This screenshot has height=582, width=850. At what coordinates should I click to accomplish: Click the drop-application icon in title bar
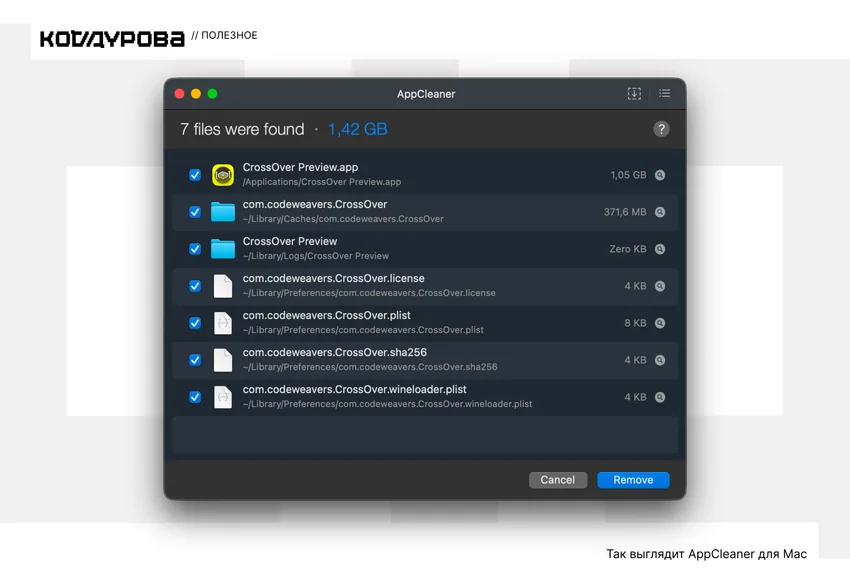[634, 94]
